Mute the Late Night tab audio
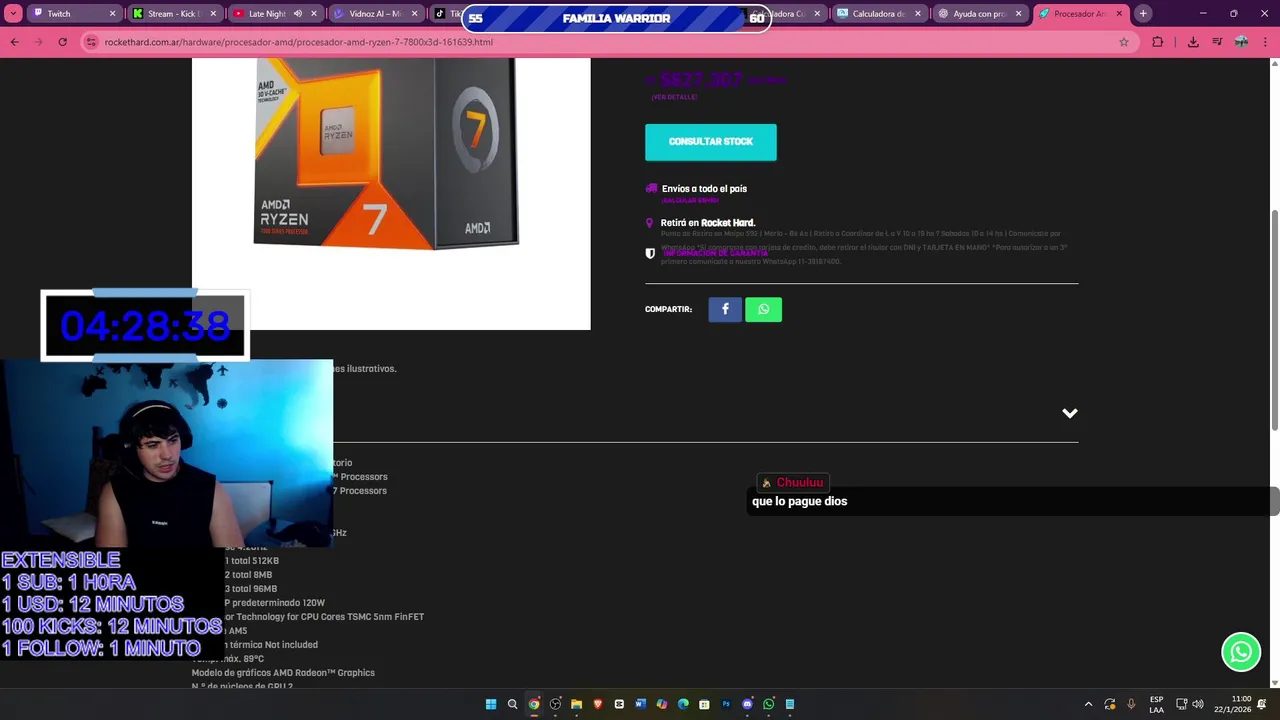 pyautogui.click(x=298, y=14)
